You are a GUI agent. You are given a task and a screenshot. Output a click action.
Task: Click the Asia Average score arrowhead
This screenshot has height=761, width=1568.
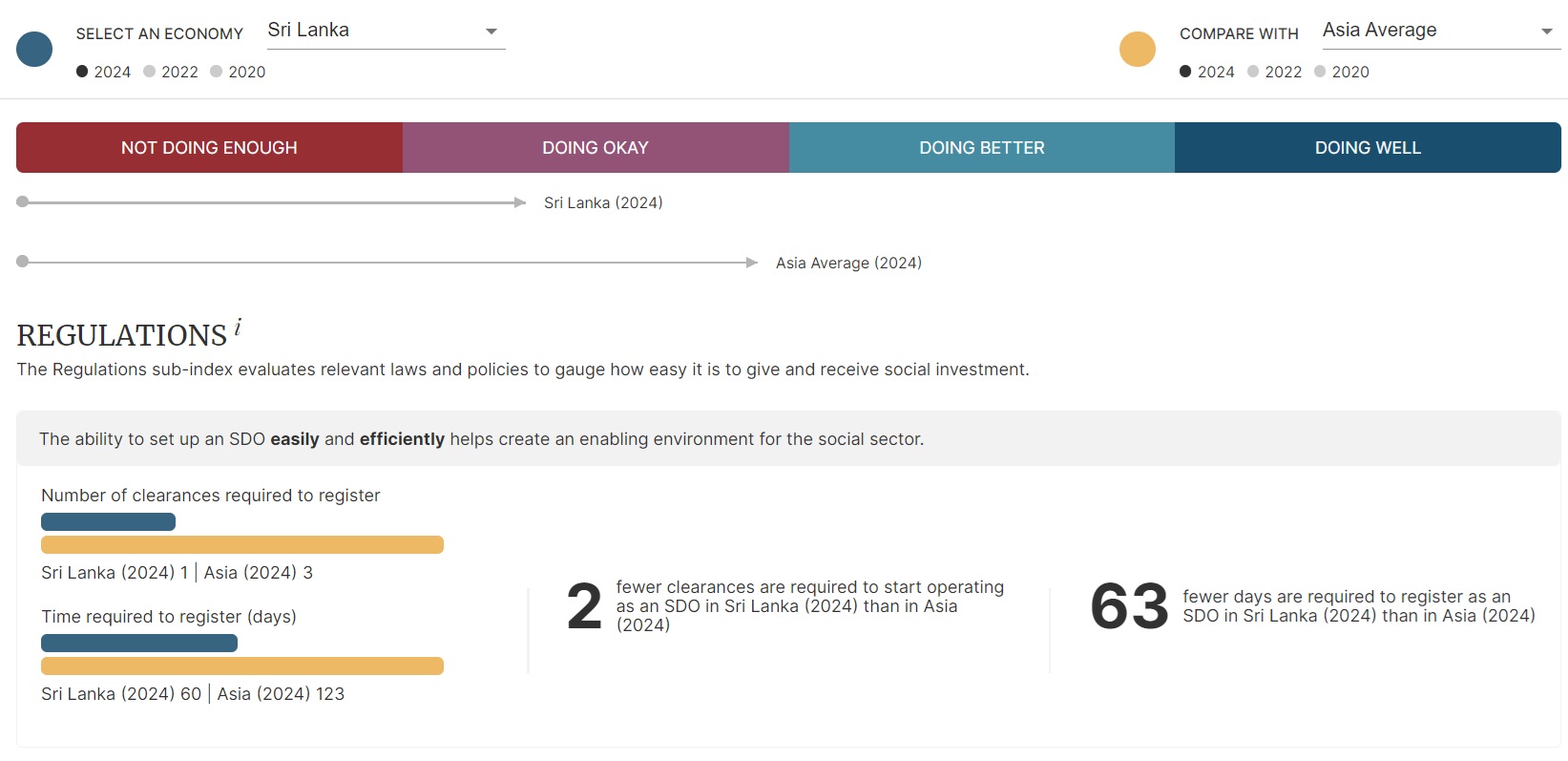coord(752,263)
